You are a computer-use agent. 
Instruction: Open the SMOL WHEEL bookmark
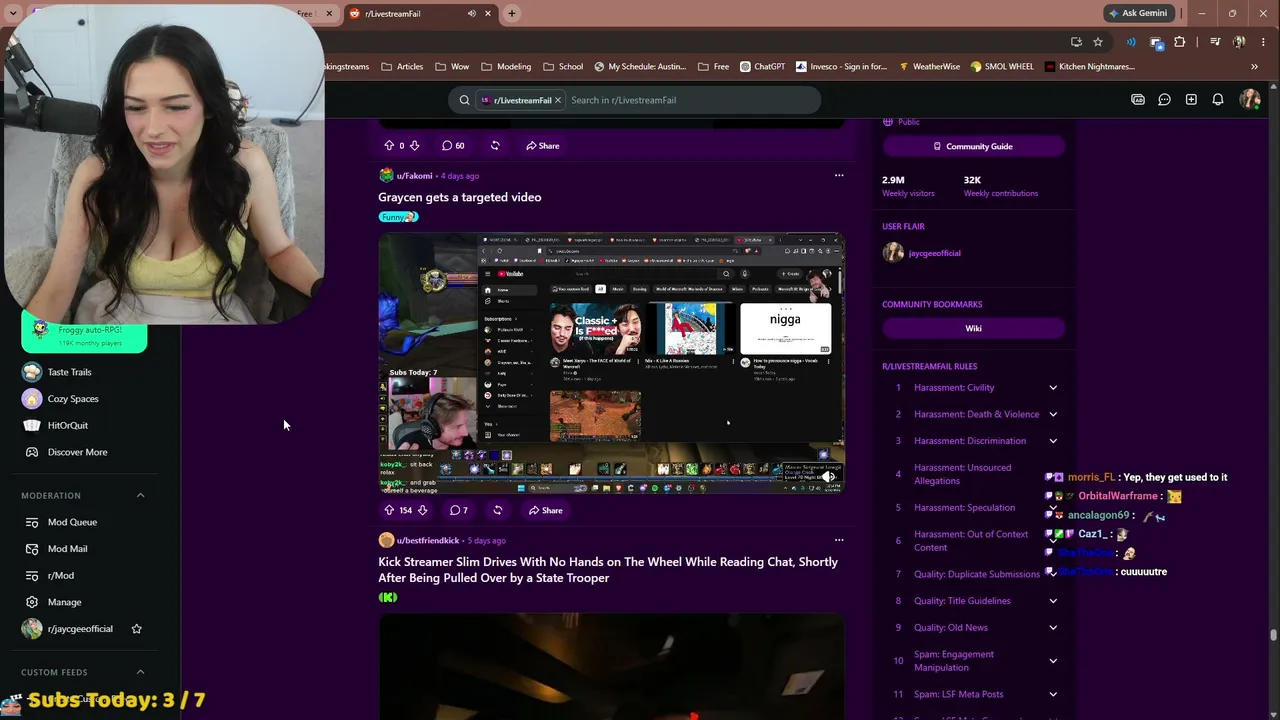click(x=1002, y=67)
